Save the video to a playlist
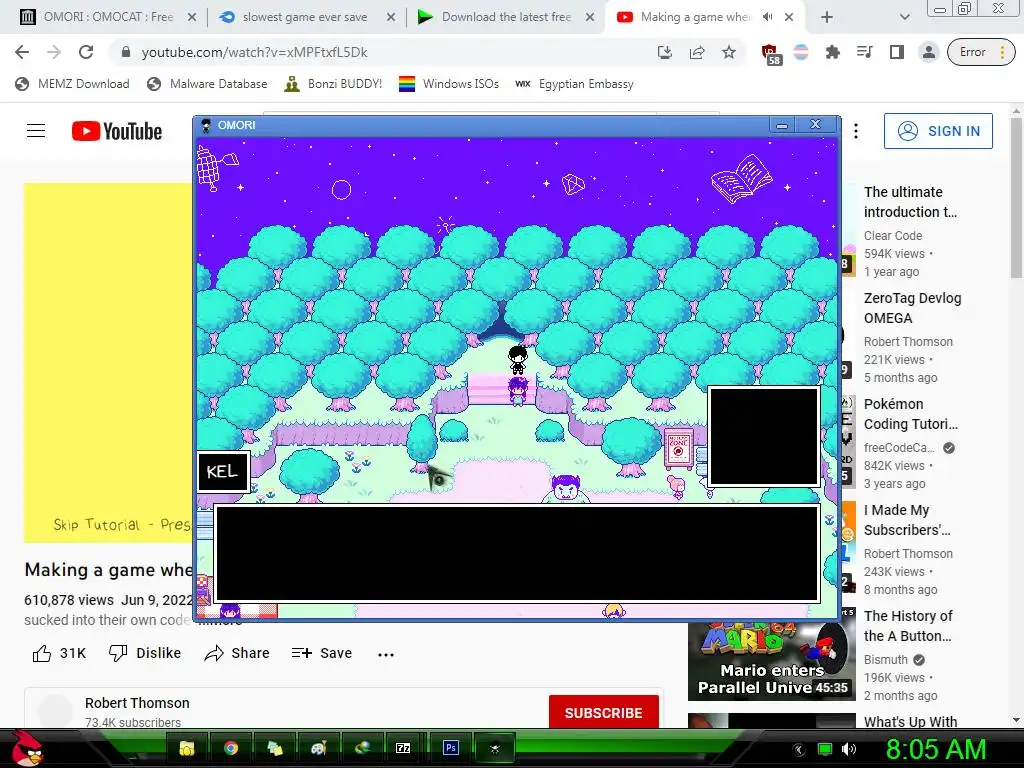Screen dimensions: 1024x768 322,653
